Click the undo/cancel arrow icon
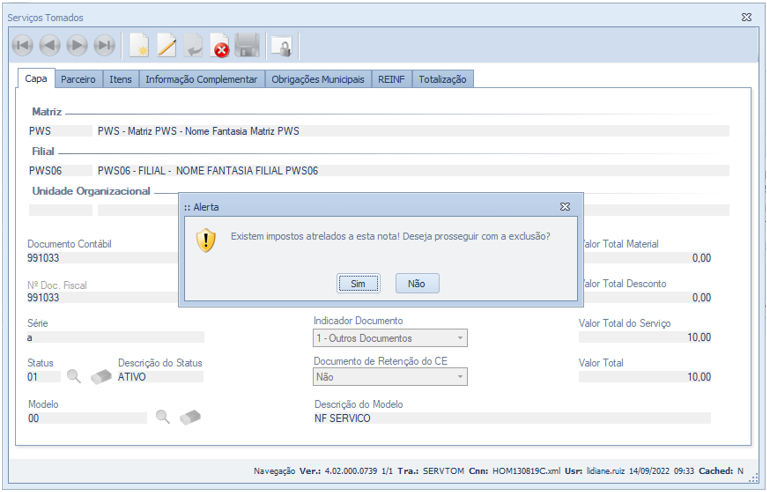This screenshot has height=492, width=767. click(x=193, y=45)
